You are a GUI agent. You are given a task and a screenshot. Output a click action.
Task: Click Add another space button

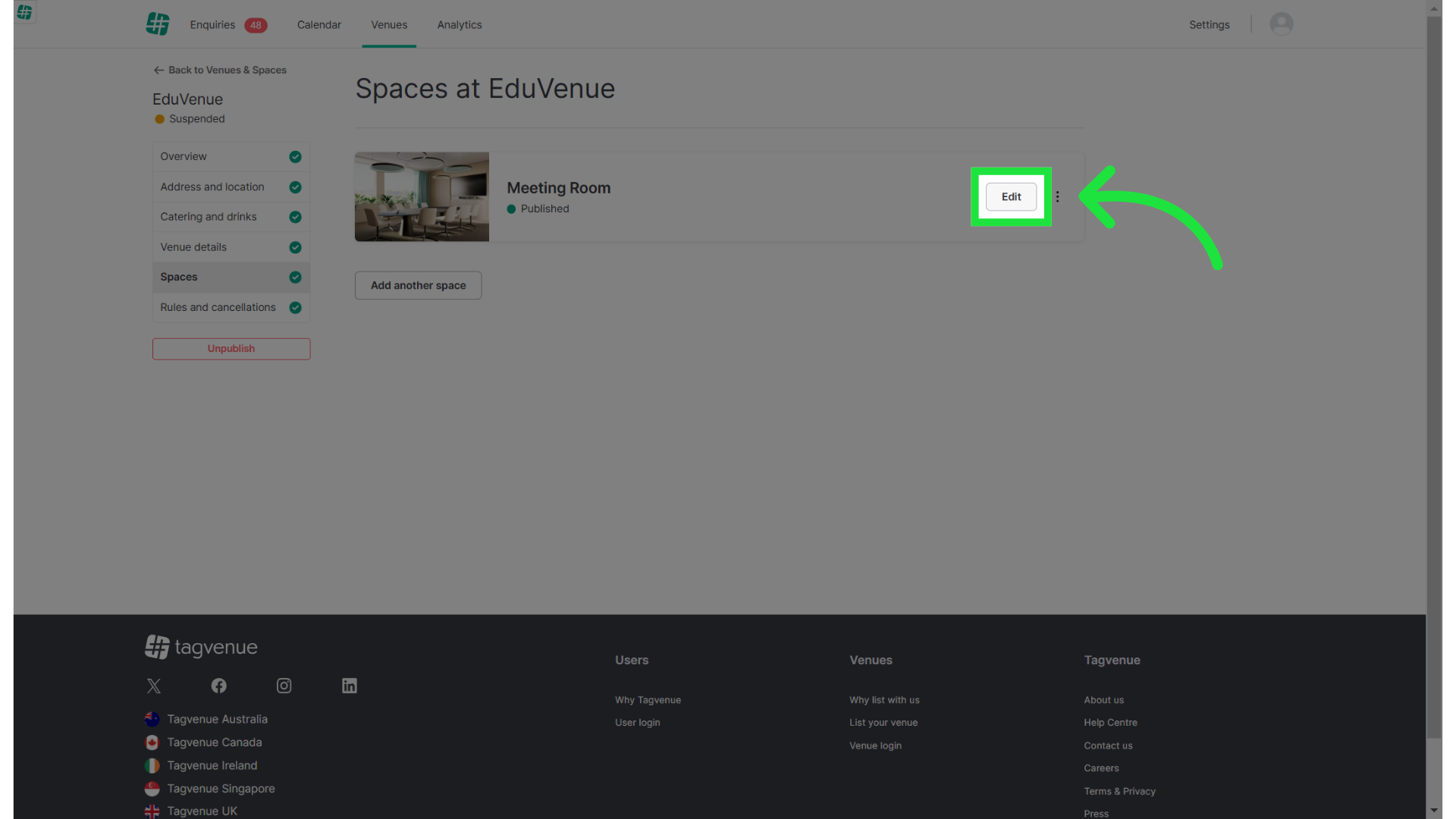coord(419,286)
